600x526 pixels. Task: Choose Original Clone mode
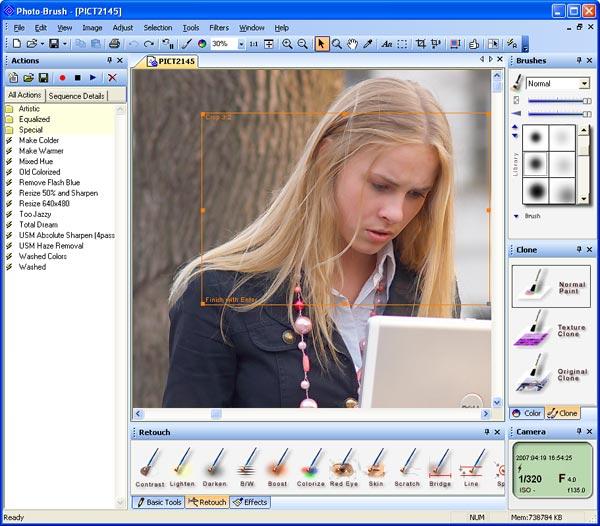click(551, 374)
